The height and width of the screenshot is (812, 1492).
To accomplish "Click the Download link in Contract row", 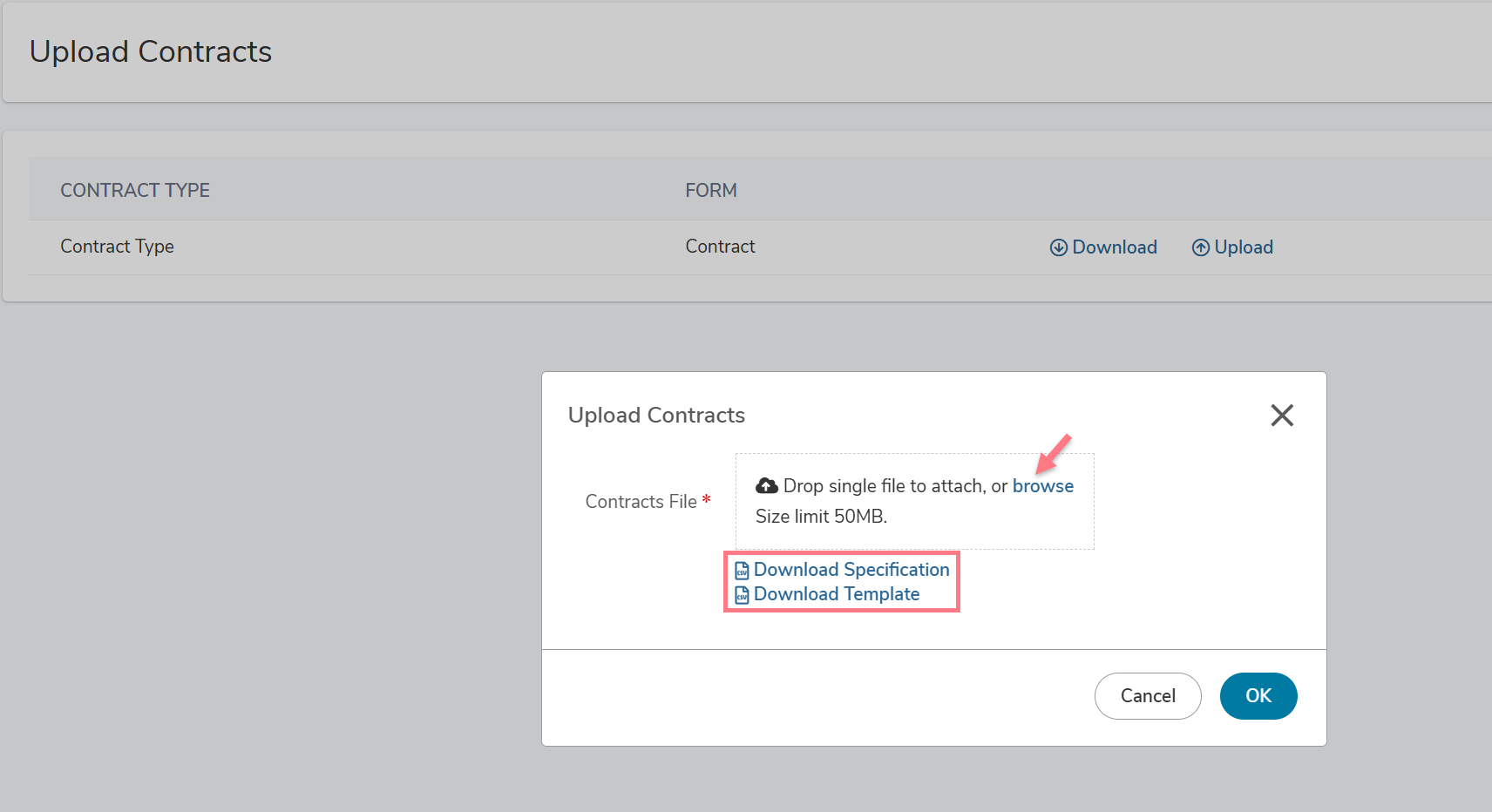I will (1104, 247).
